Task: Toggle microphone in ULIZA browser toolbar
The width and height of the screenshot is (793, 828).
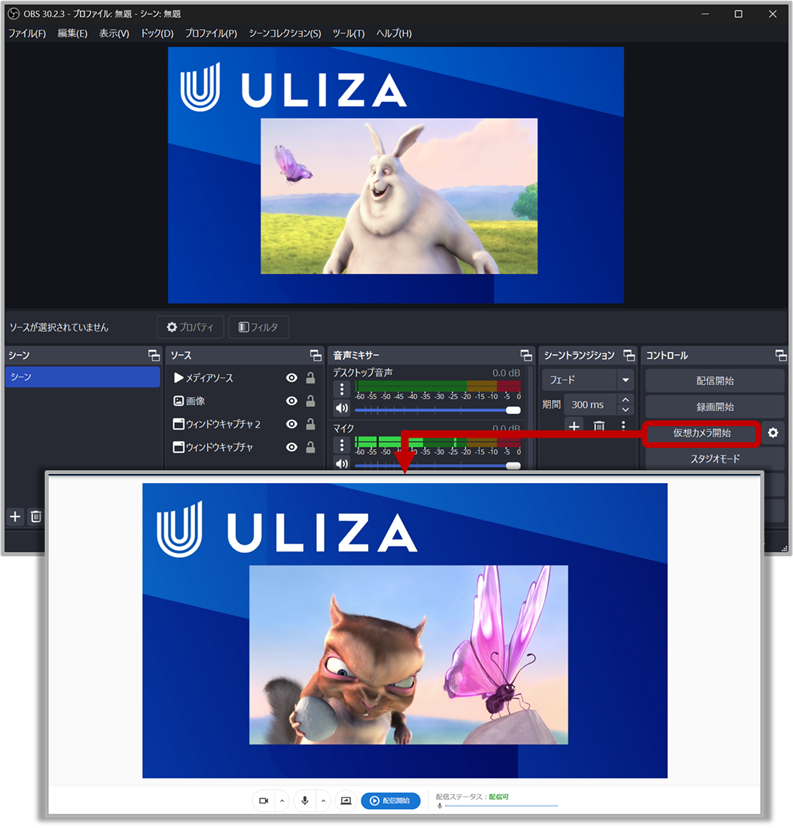Action: (x=305, y=801)
